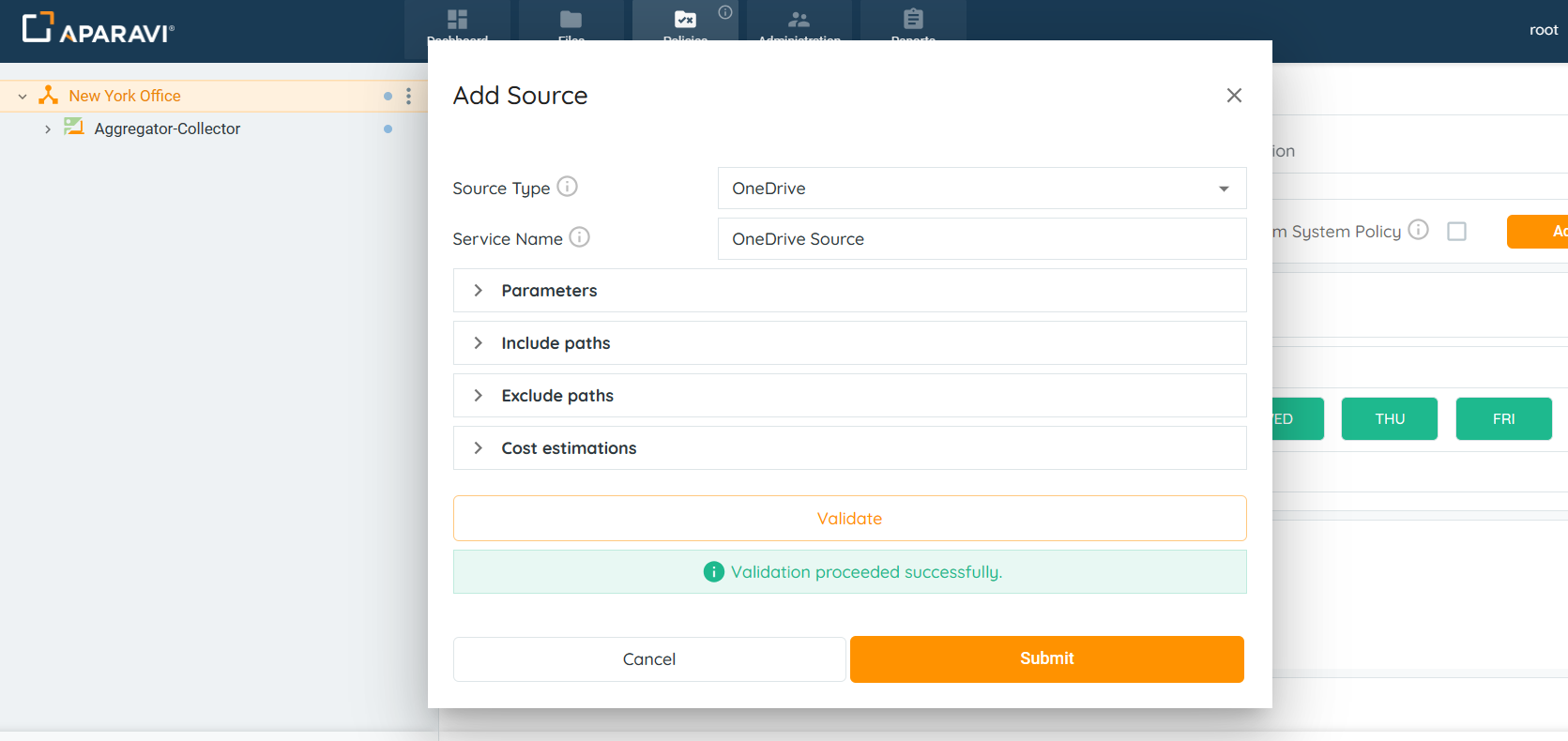Toggle the FRI day button
Viewport: 1568px width, 741px height.
coord(1503,418)
